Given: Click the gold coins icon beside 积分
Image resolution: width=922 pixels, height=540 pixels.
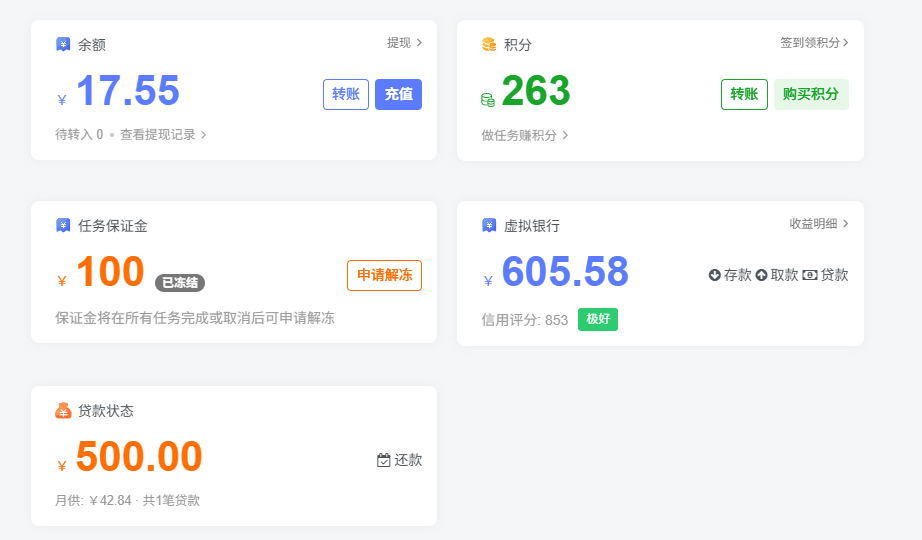Looking at the screenshot, I should click(489, 44).
